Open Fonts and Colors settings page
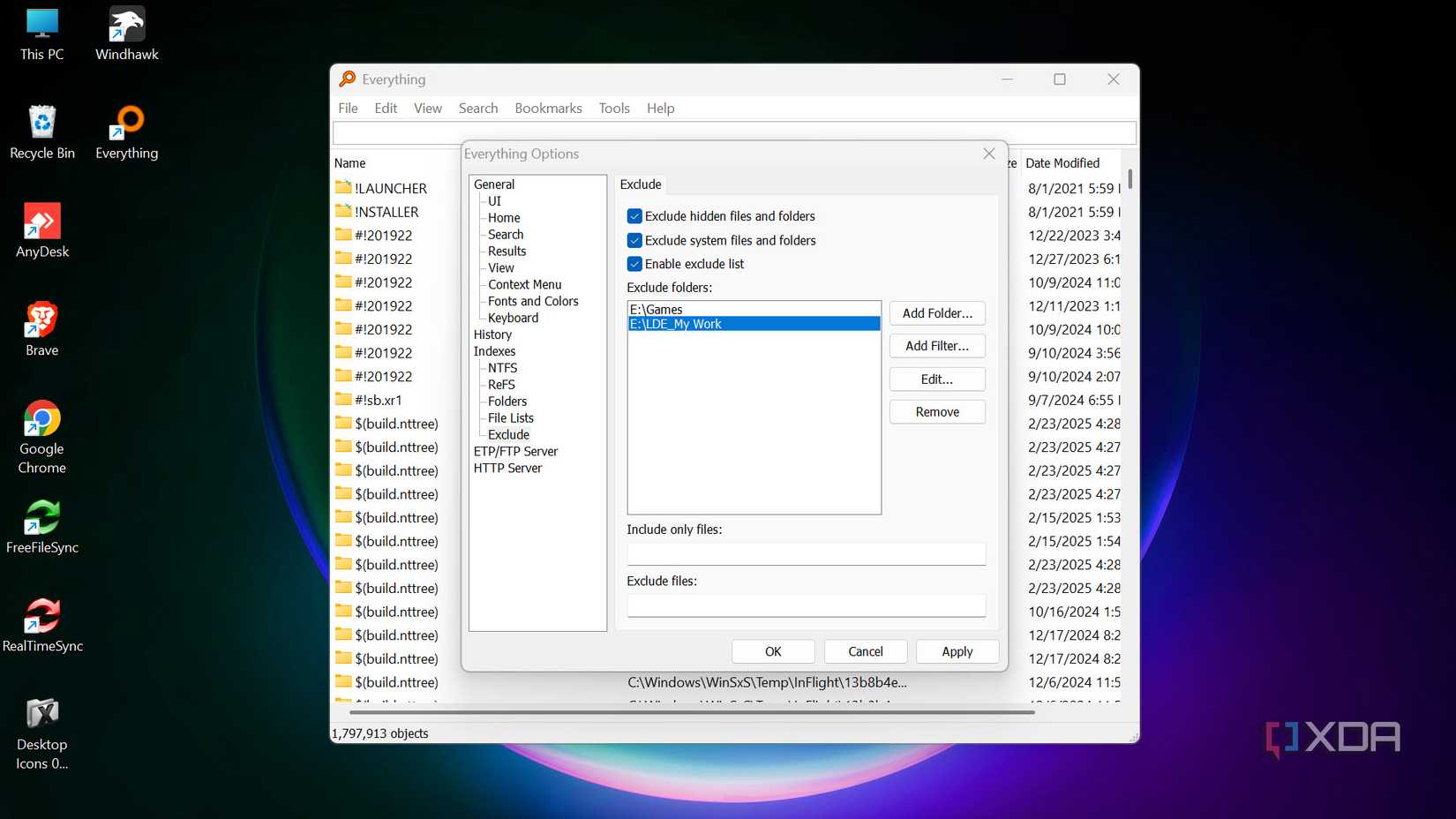Viewport: 1456px width, 819px height. coord(533,300)
